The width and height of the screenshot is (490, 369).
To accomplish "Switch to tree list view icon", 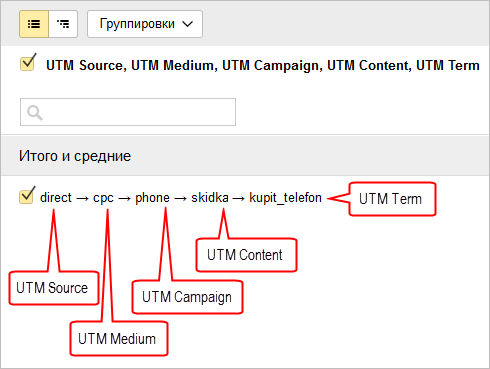I will pos(63,24).
